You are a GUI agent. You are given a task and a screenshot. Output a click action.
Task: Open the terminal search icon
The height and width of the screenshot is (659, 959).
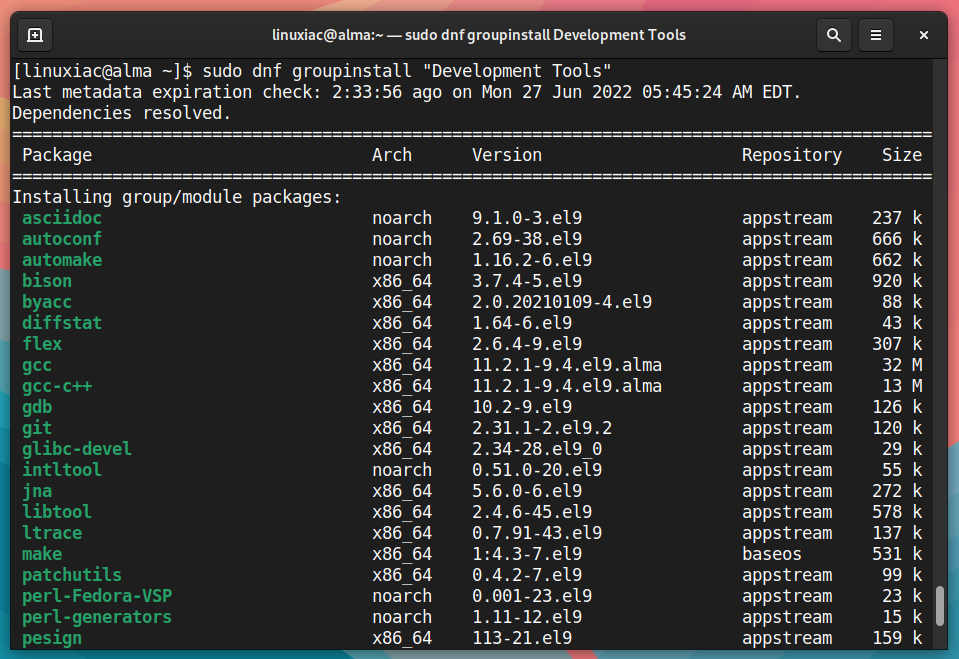(x=834, y=35)
